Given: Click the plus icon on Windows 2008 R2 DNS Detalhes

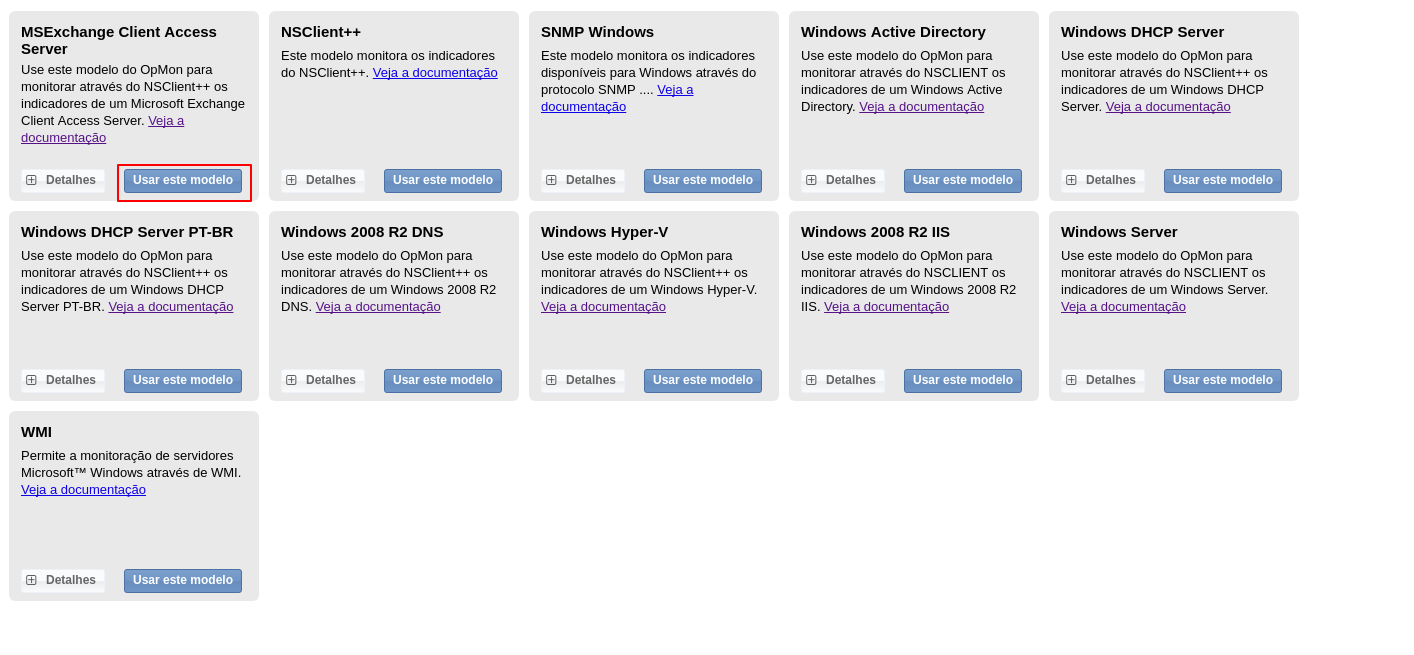Looking at the screenshot, I should click(291, 380).
